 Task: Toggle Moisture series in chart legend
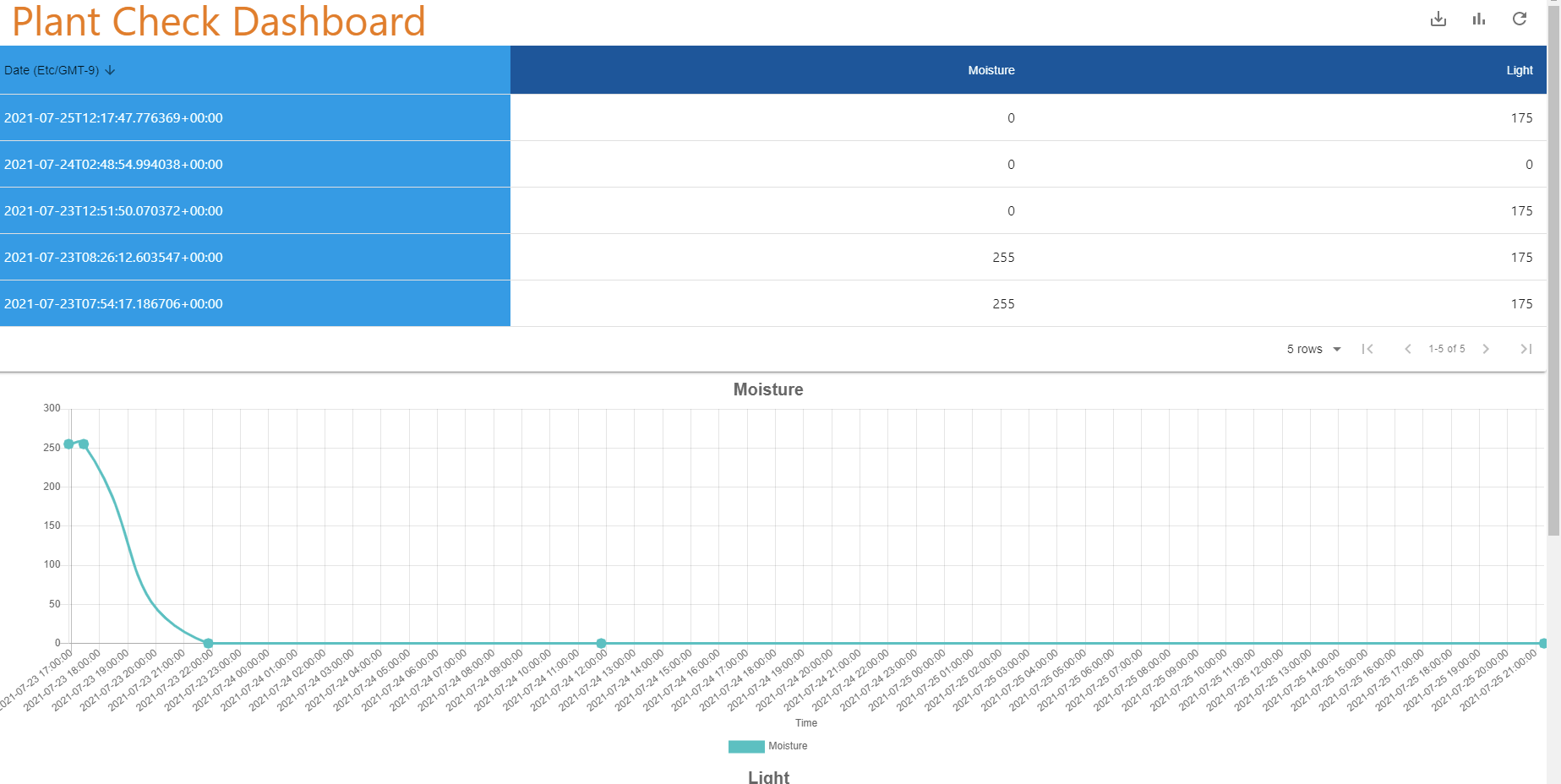[787, 746]
